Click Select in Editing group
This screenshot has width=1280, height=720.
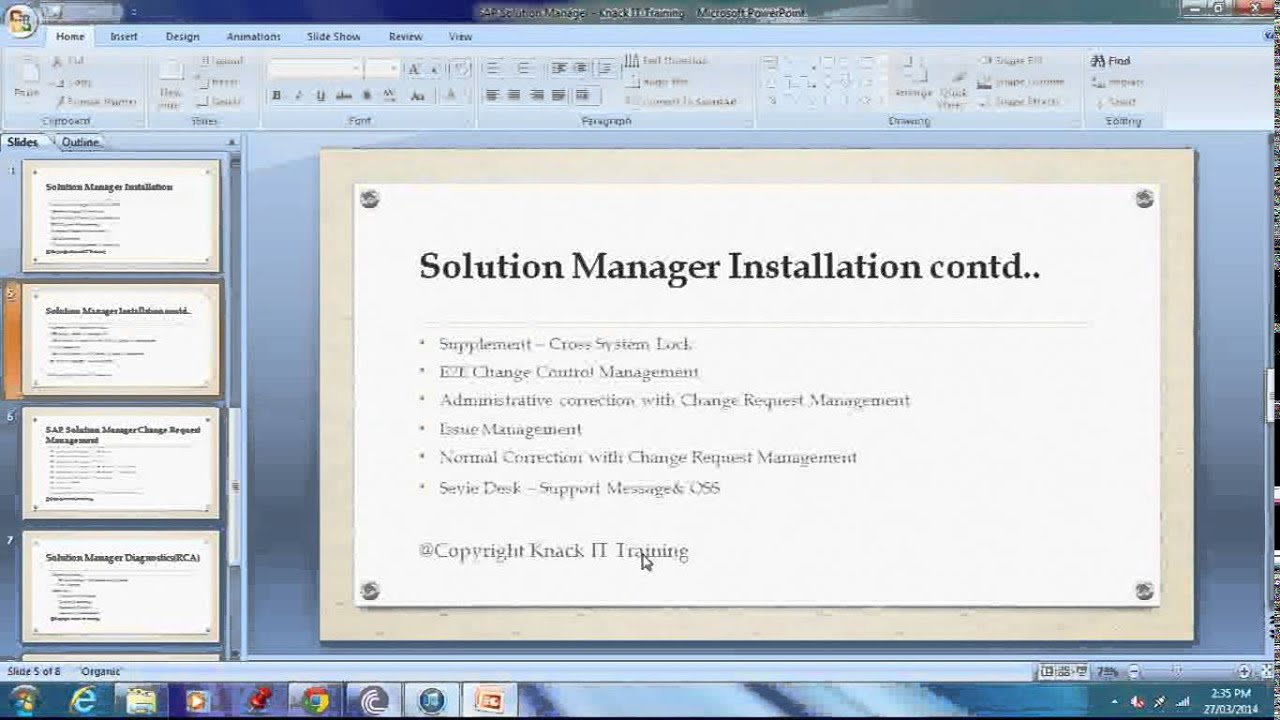tap(1116, 102)
